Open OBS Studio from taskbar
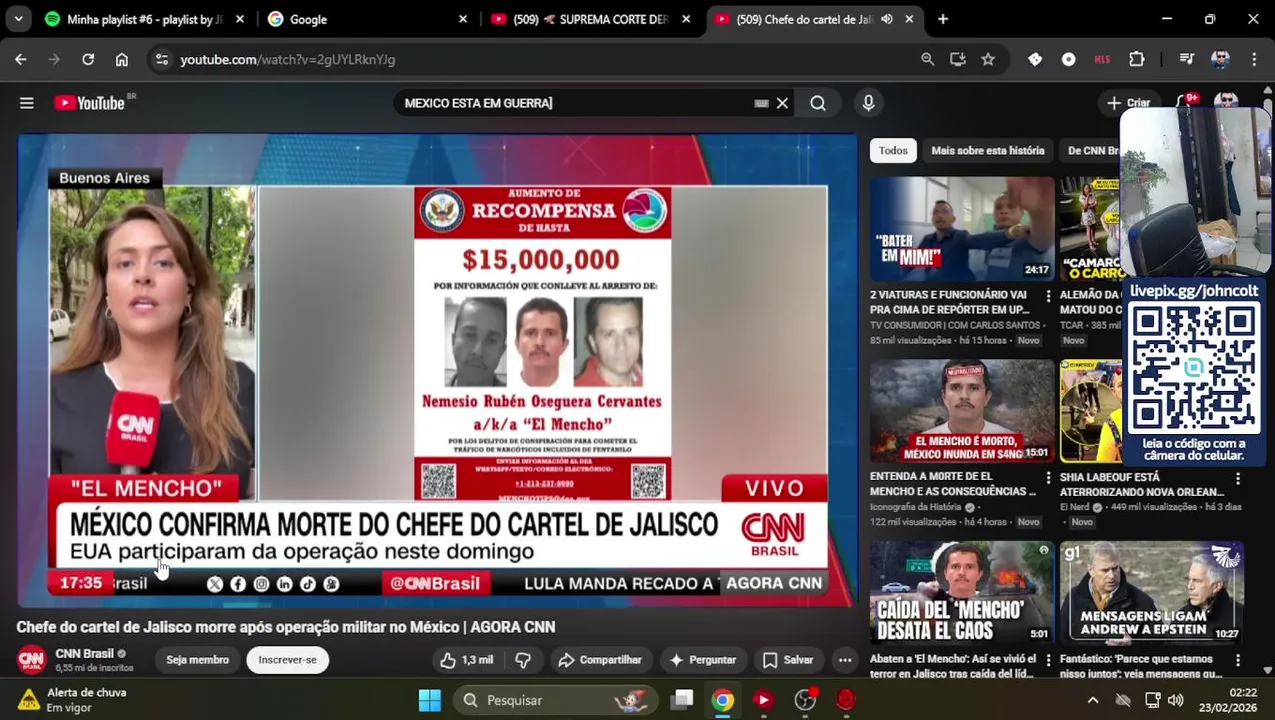1275x720 pixels. point(805,700)
